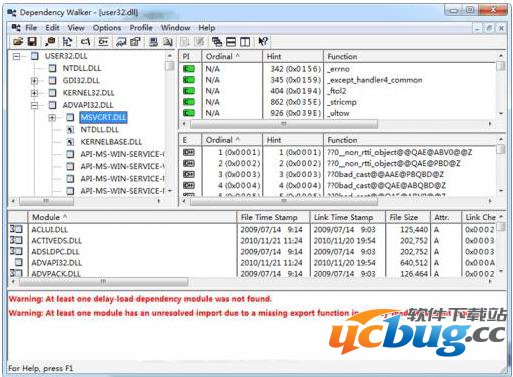Click the Cascade windows toolbar icon
Image resolution: width=513 pixels, height=377 pixels.
[217, 42]
